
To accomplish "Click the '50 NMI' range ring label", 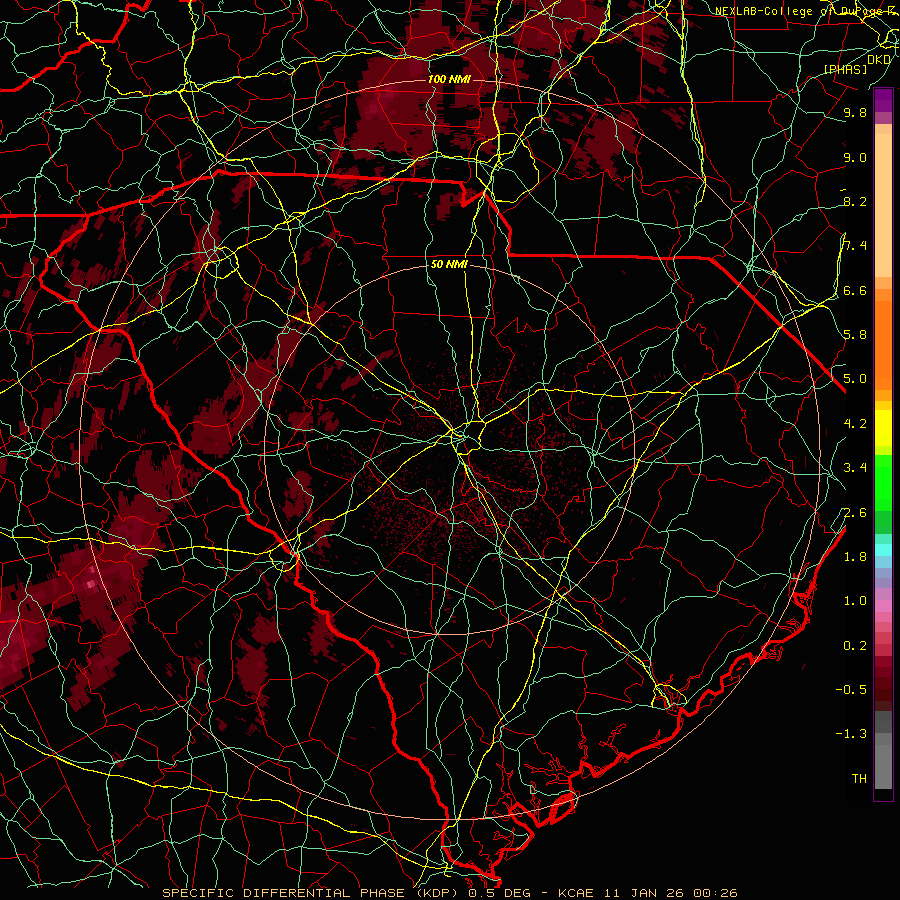I will click(449, 265).
